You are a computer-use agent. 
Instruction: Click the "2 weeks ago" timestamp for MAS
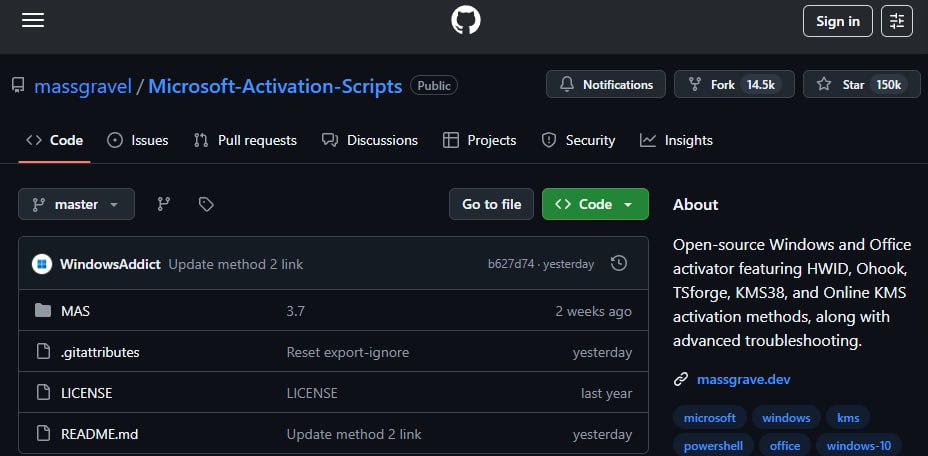tap(593, 311)
